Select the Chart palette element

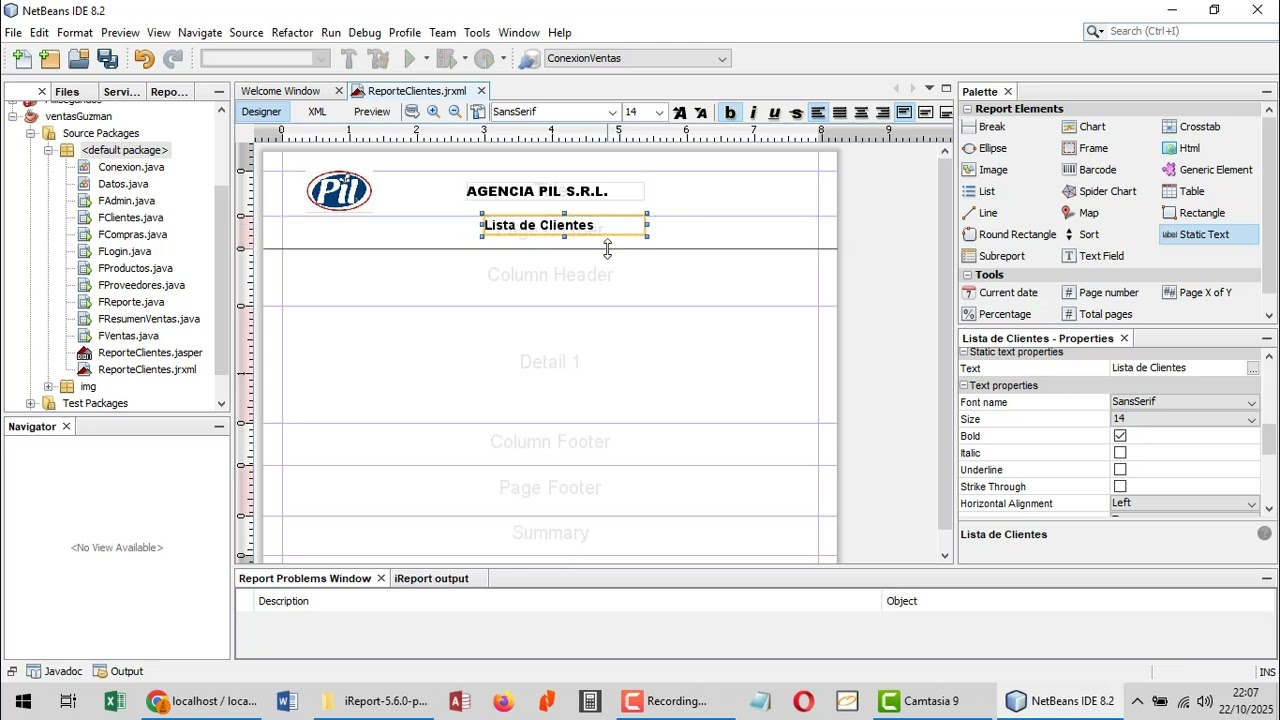coord(1084,127)
